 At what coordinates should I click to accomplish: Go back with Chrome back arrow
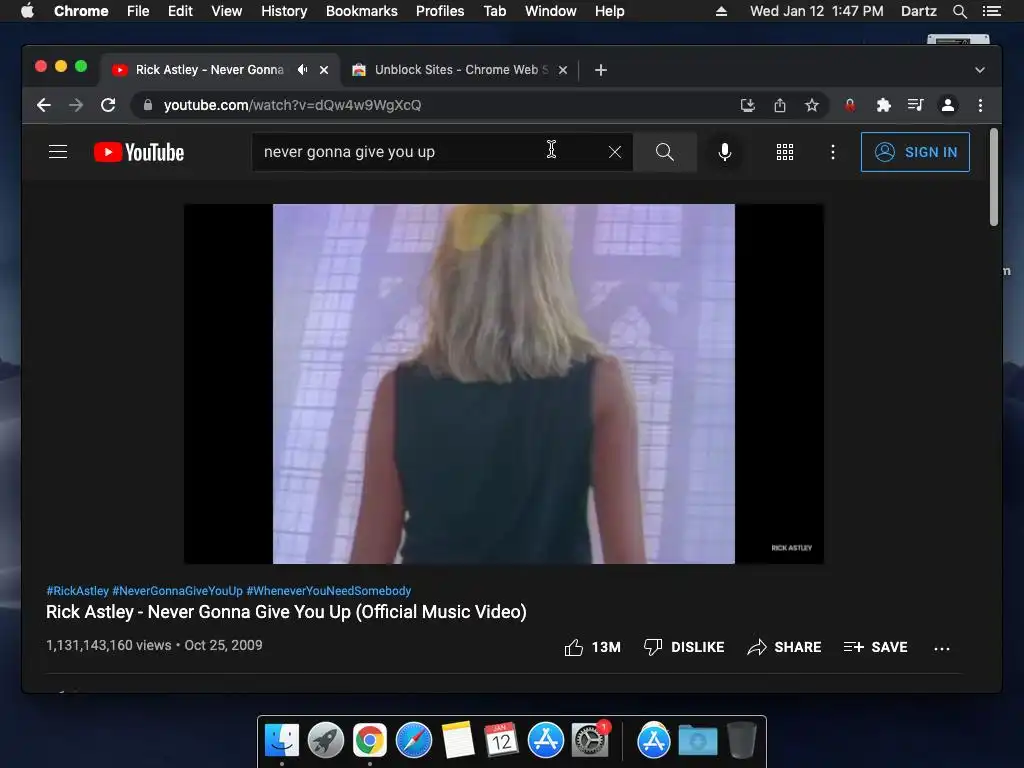pyautogui.click(x=44, y=105)
